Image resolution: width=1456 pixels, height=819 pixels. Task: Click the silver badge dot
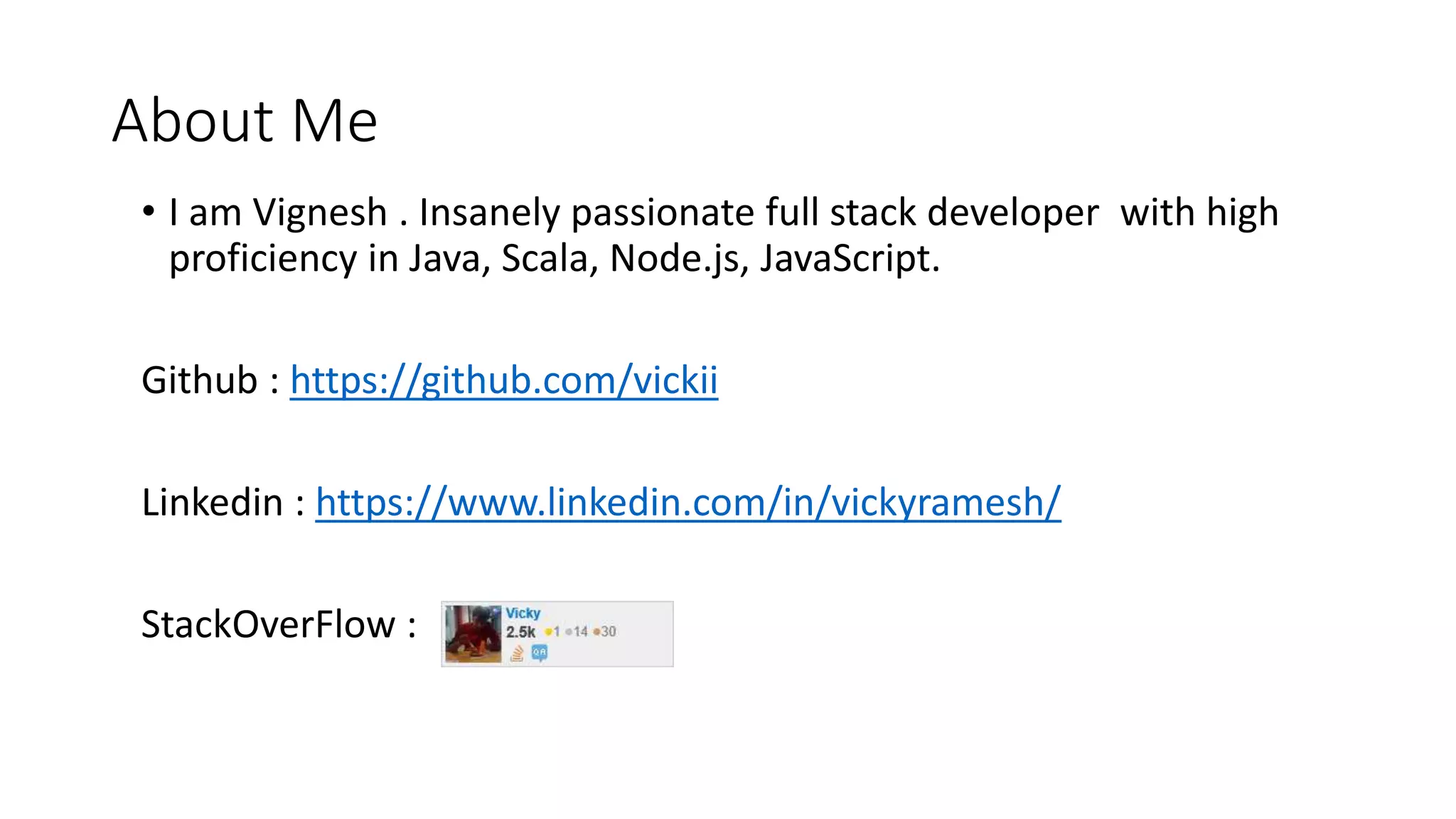coord(569,632)
